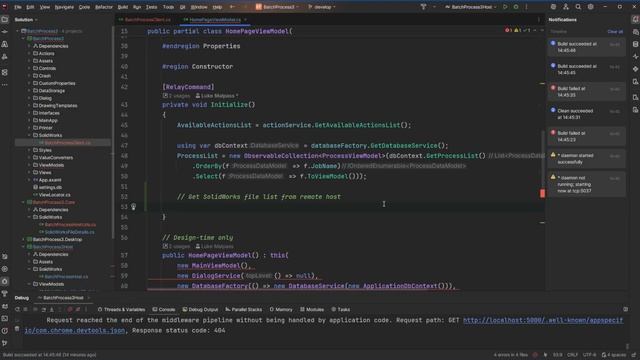Click the author hint above Initialize method
The image size is (640, 360).
[217, 96]
